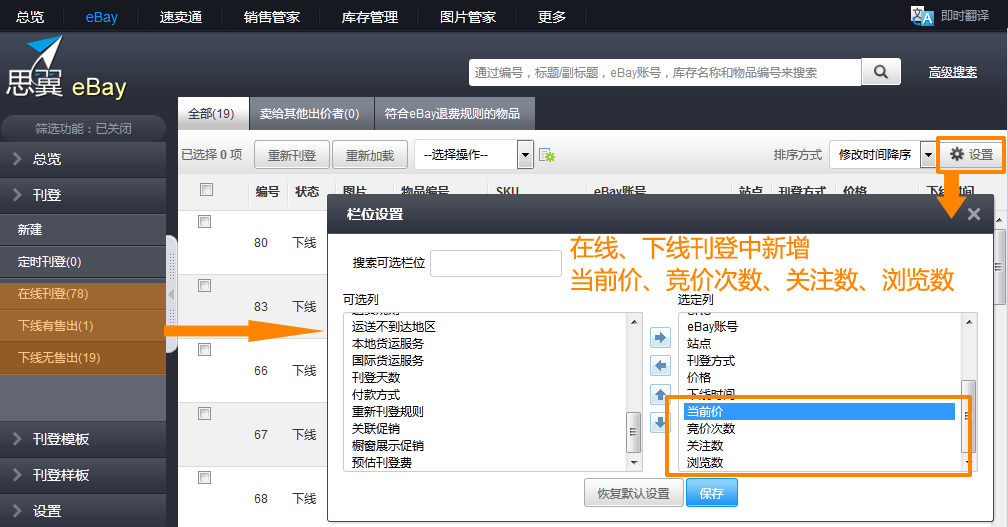1008x527 pixels.
Task: Click the 可选列 scrollbar down arrow
Action: pos(634,463)
